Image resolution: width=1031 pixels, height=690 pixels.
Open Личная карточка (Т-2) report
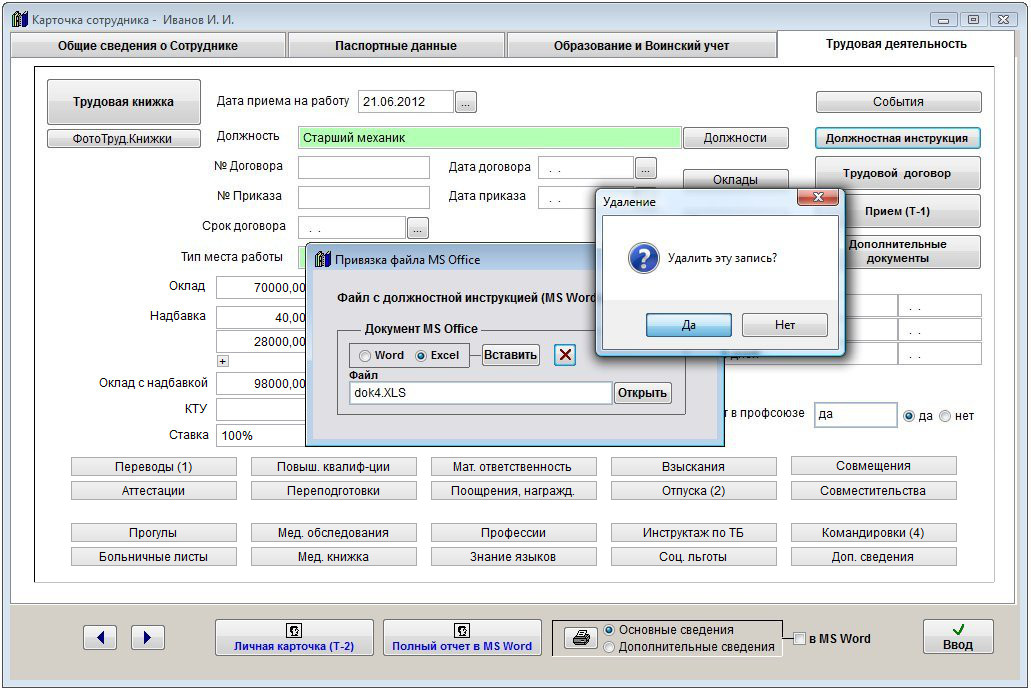(294, 637)
